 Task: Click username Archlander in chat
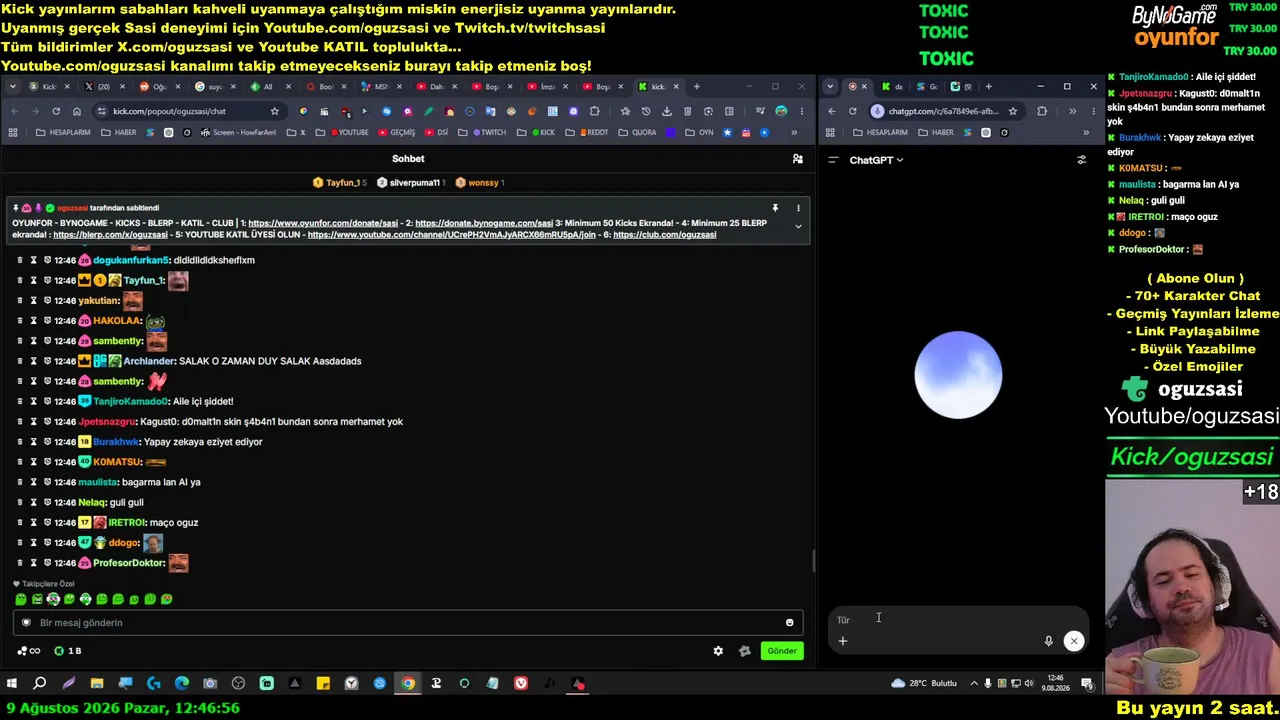(150, 361)
